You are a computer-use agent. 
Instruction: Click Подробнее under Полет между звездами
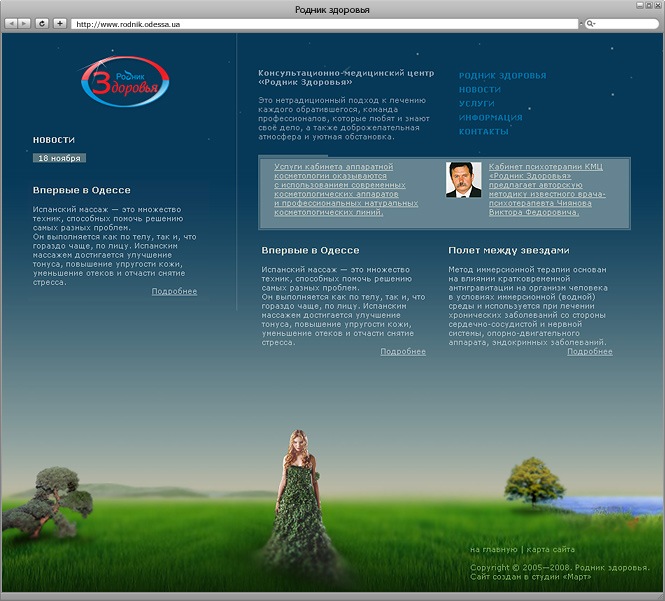coord(590,352)
